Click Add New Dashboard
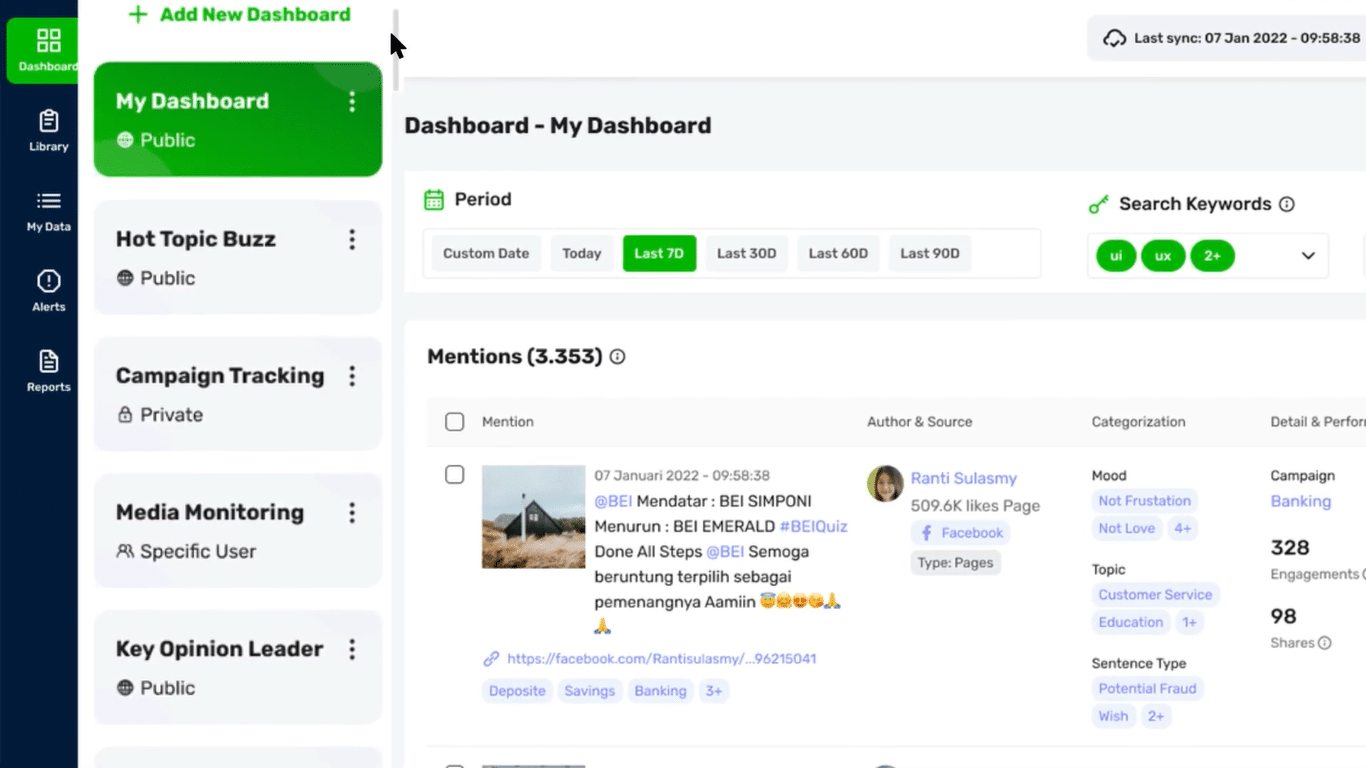The height and width of the screenshot is (768, 1366). click(240, 15)
